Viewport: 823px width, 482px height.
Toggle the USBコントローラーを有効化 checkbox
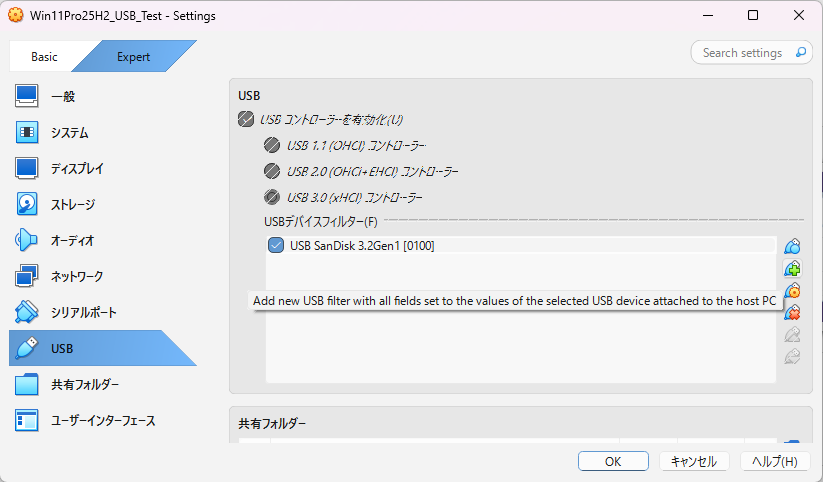coord(246,120)
